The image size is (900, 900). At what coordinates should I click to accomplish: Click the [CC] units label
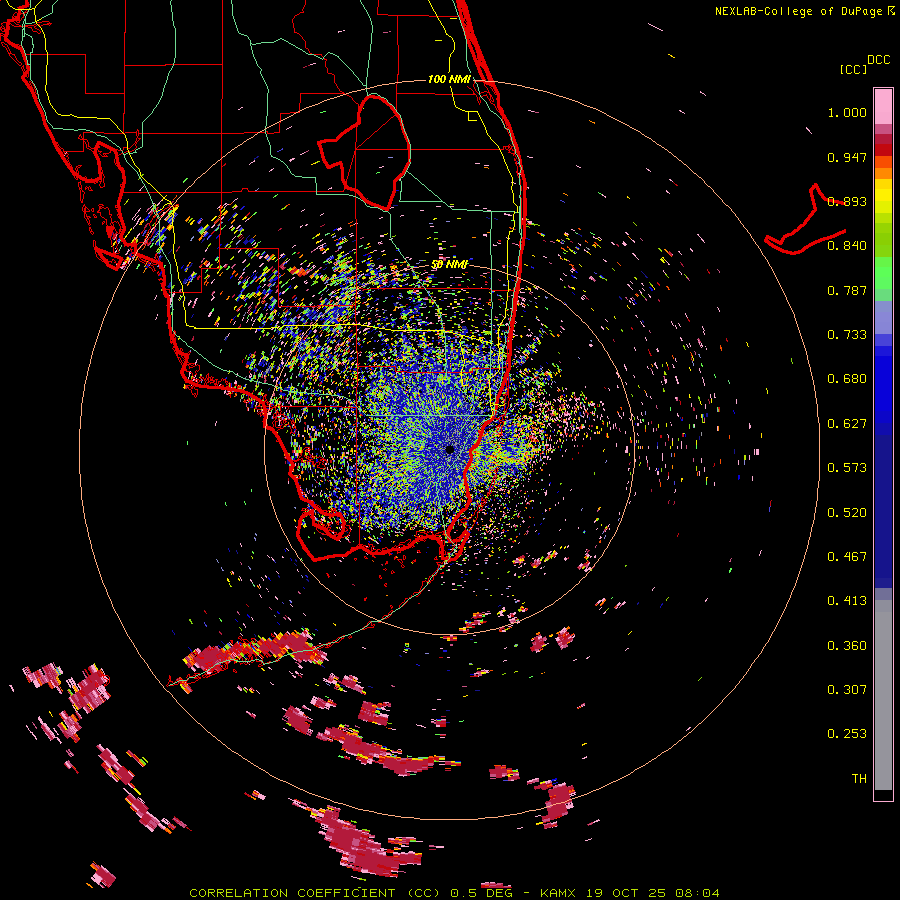[853, 69]
